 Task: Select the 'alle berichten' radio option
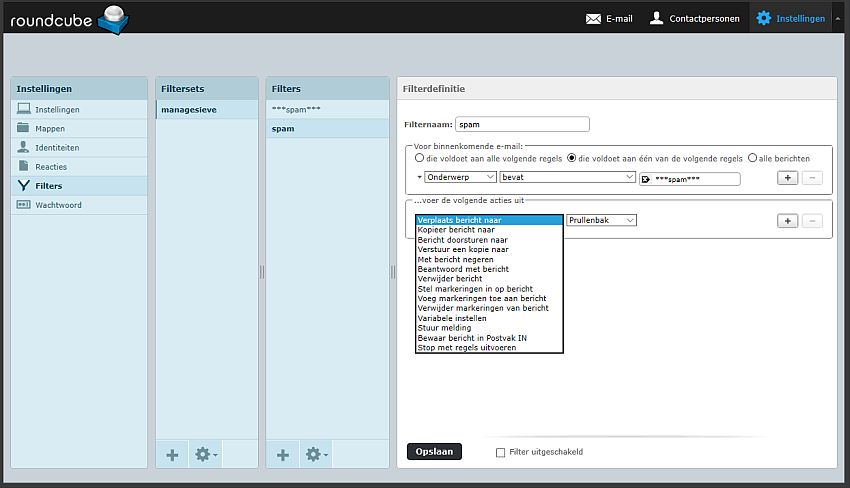pos(752,158)
